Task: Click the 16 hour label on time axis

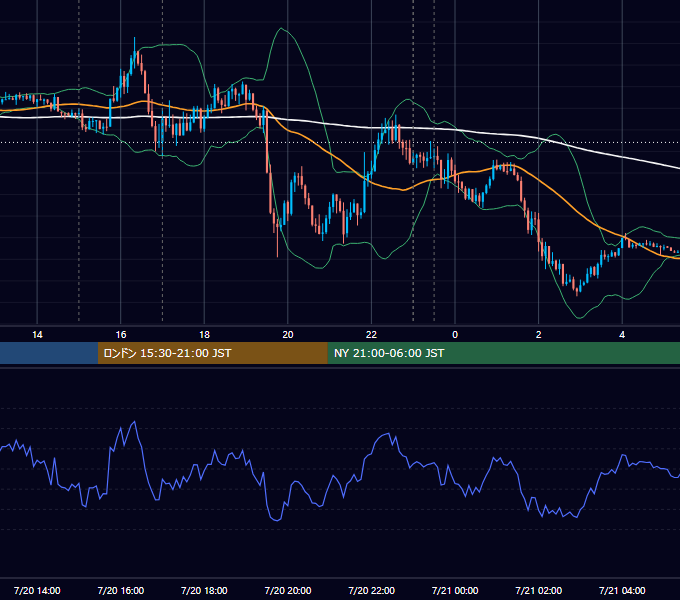Action: tap(121, 335)
